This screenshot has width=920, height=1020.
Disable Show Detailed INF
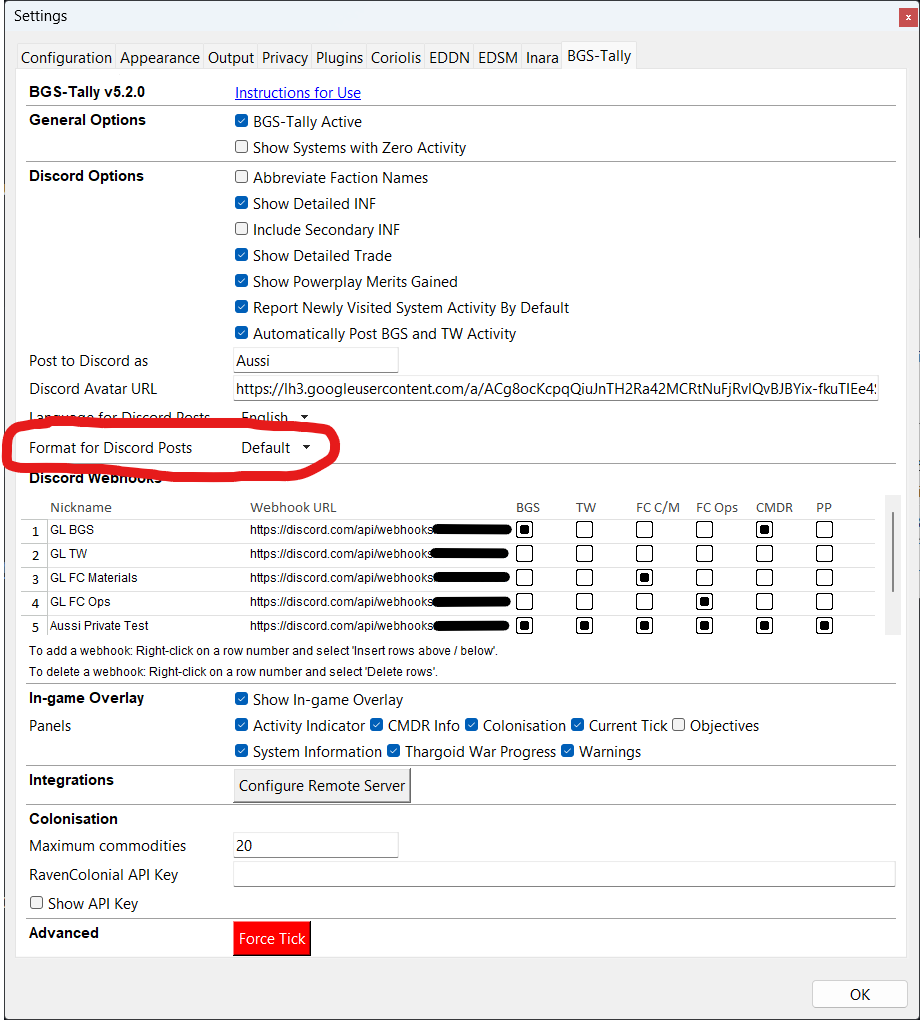241,203
